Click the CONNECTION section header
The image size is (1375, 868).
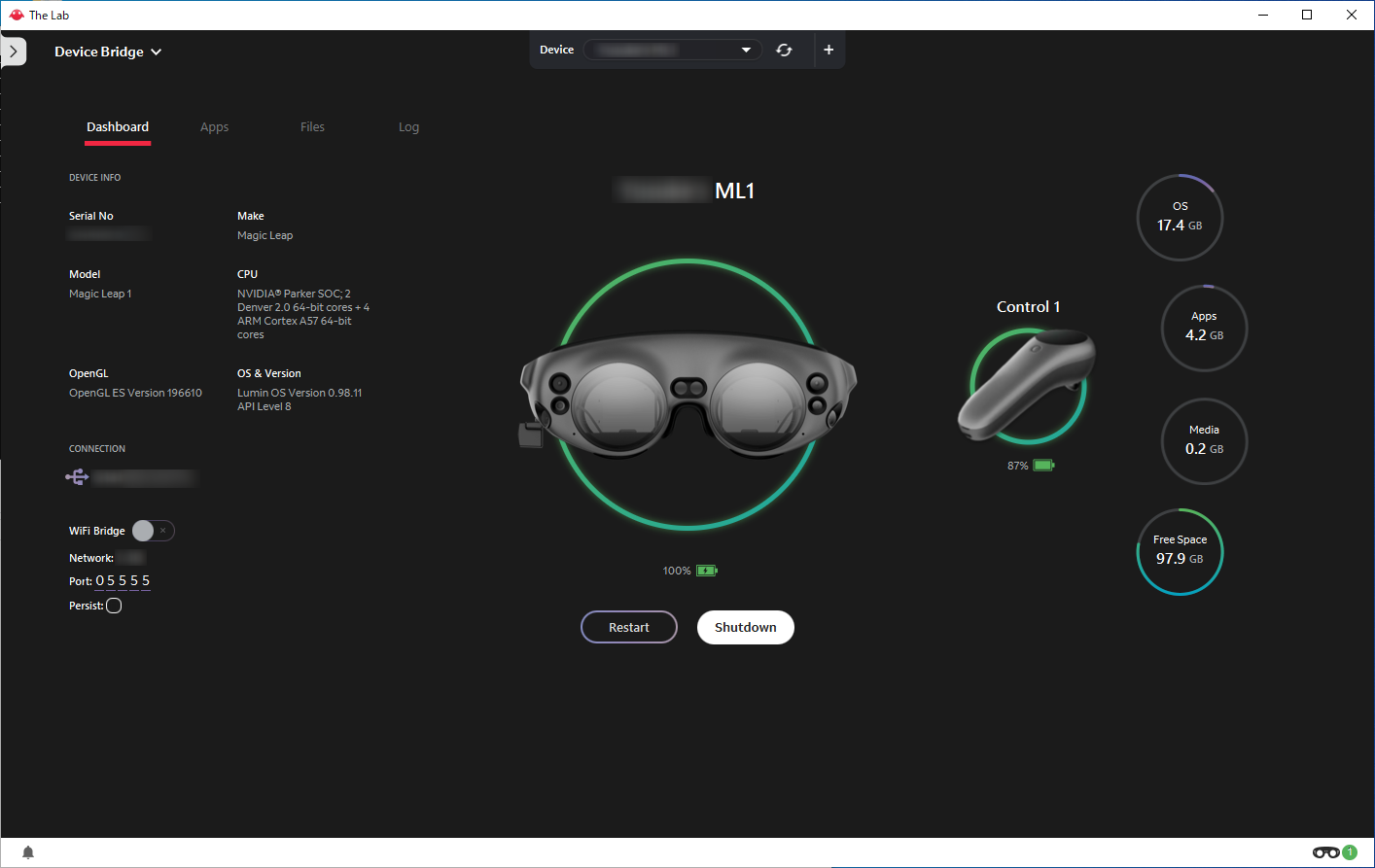tap(97, 449)
